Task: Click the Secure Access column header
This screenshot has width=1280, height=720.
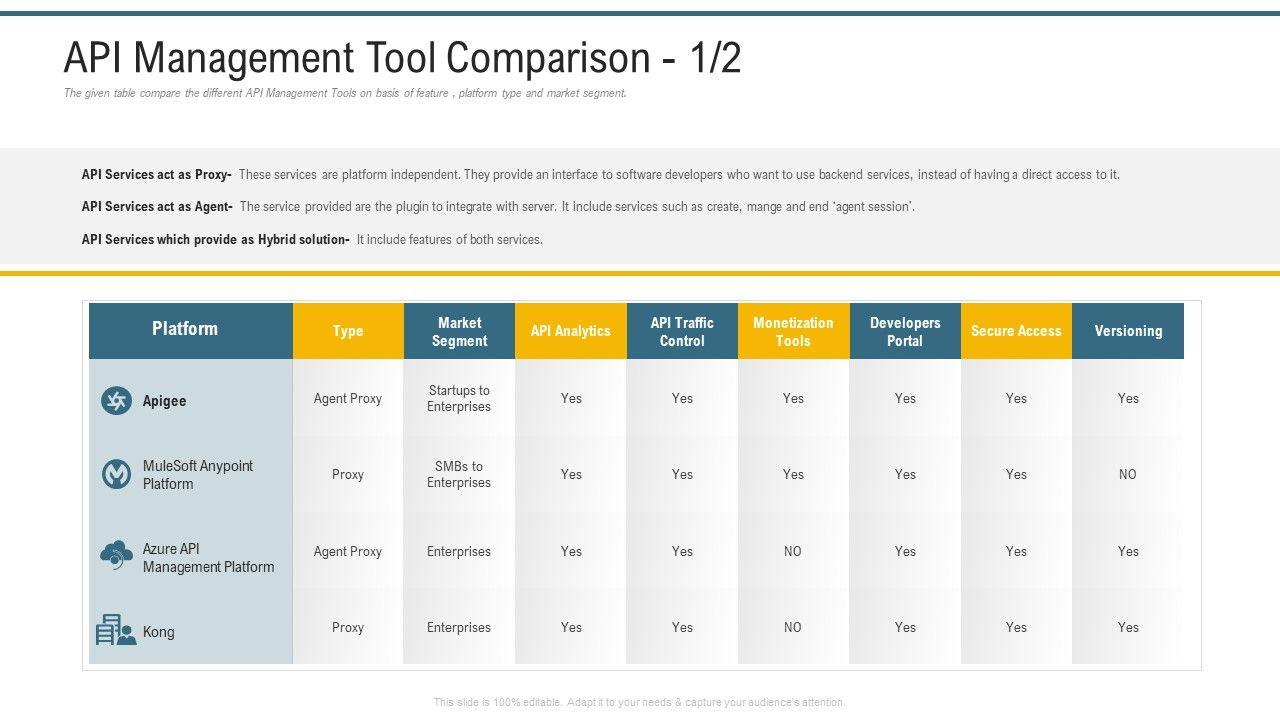Action: tap(1016, 331)
